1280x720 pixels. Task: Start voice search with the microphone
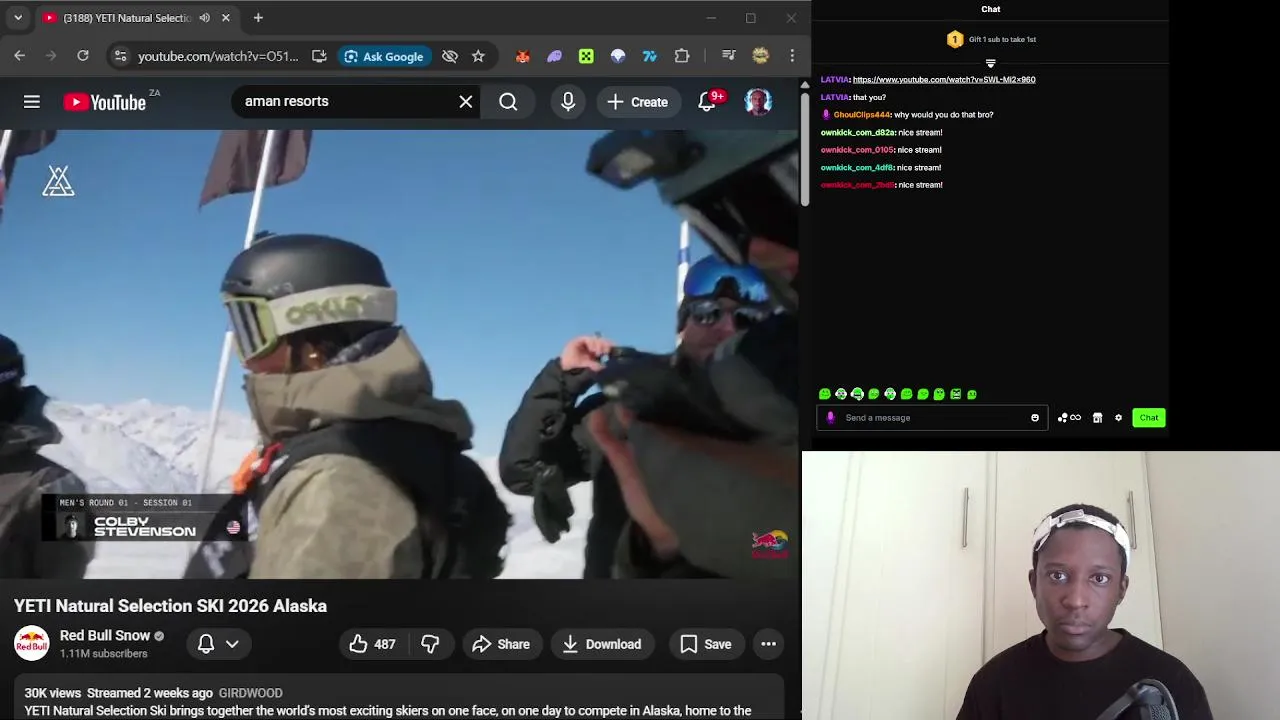[568, 101]
